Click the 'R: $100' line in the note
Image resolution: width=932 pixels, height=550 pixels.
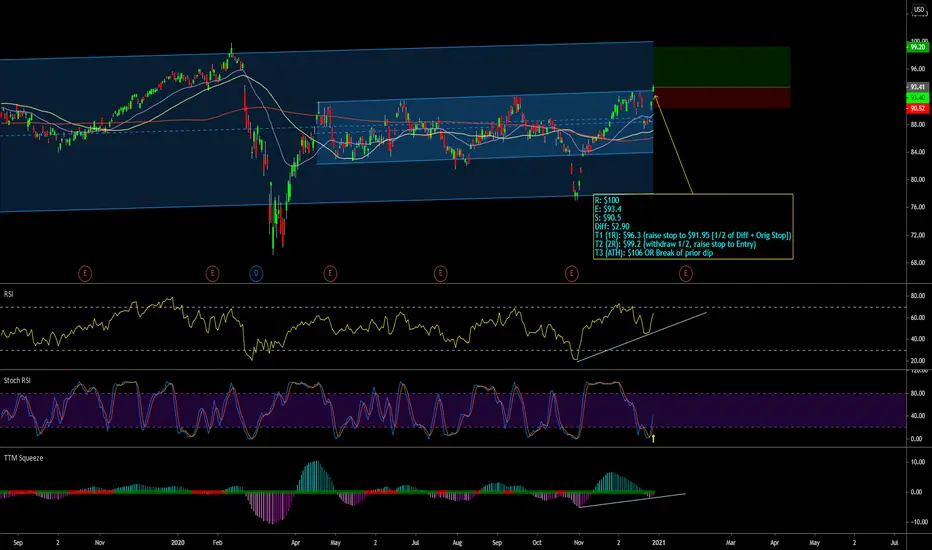pyautogui.click(x=607, y=200)
